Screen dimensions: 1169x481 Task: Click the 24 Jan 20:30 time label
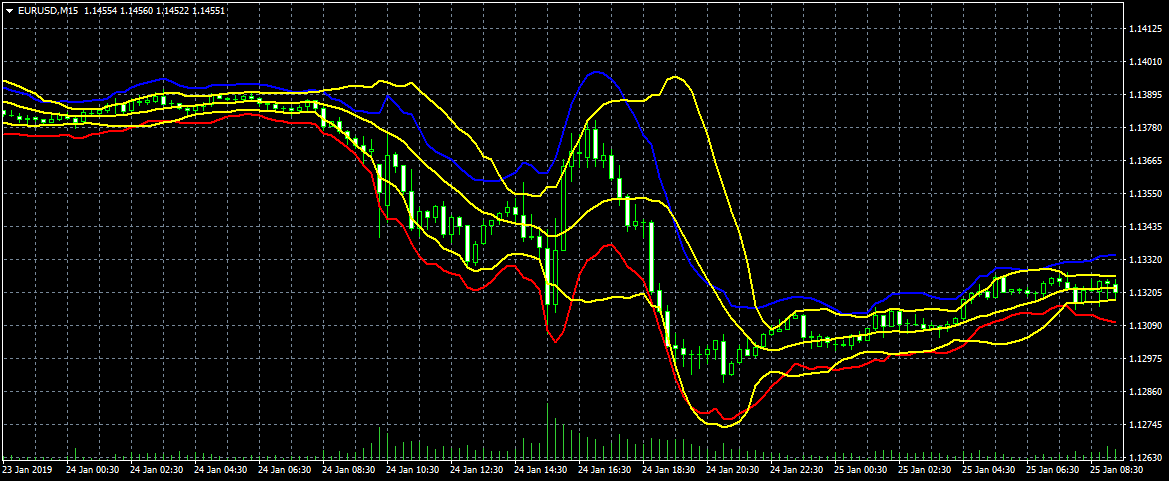click(734, 471)
